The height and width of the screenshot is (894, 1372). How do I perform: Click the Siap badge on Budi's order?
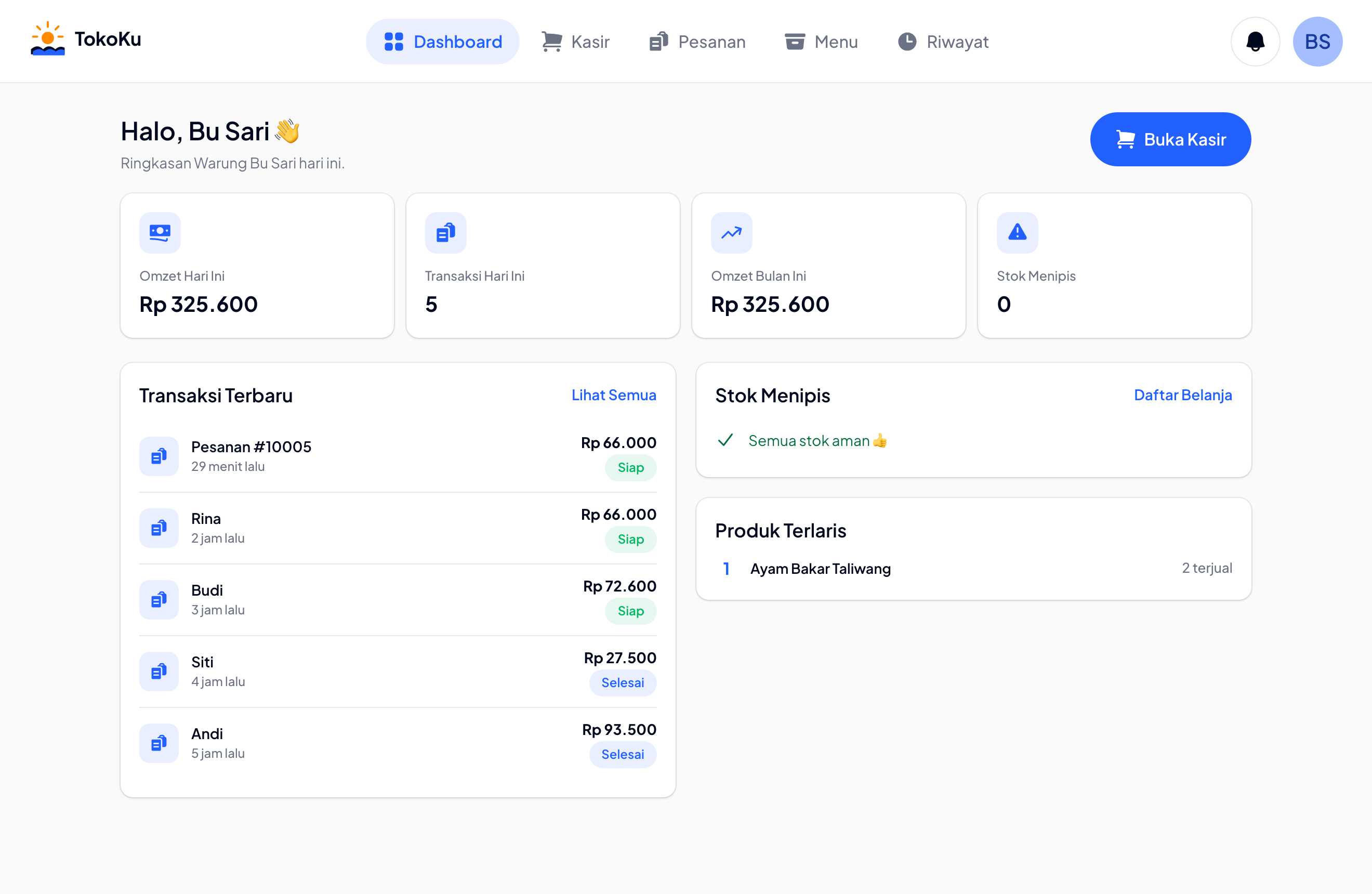(631, 611)
